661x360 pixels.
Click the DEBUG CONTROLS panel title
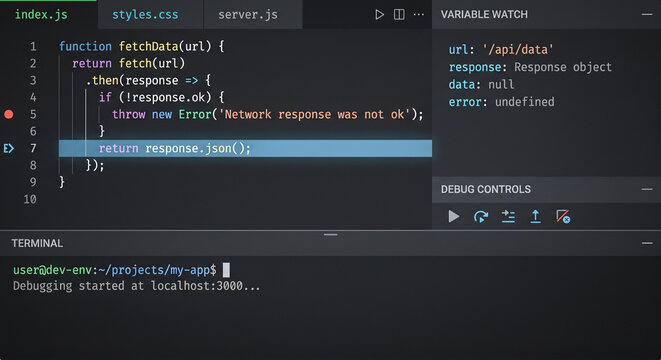pos(486,189)
